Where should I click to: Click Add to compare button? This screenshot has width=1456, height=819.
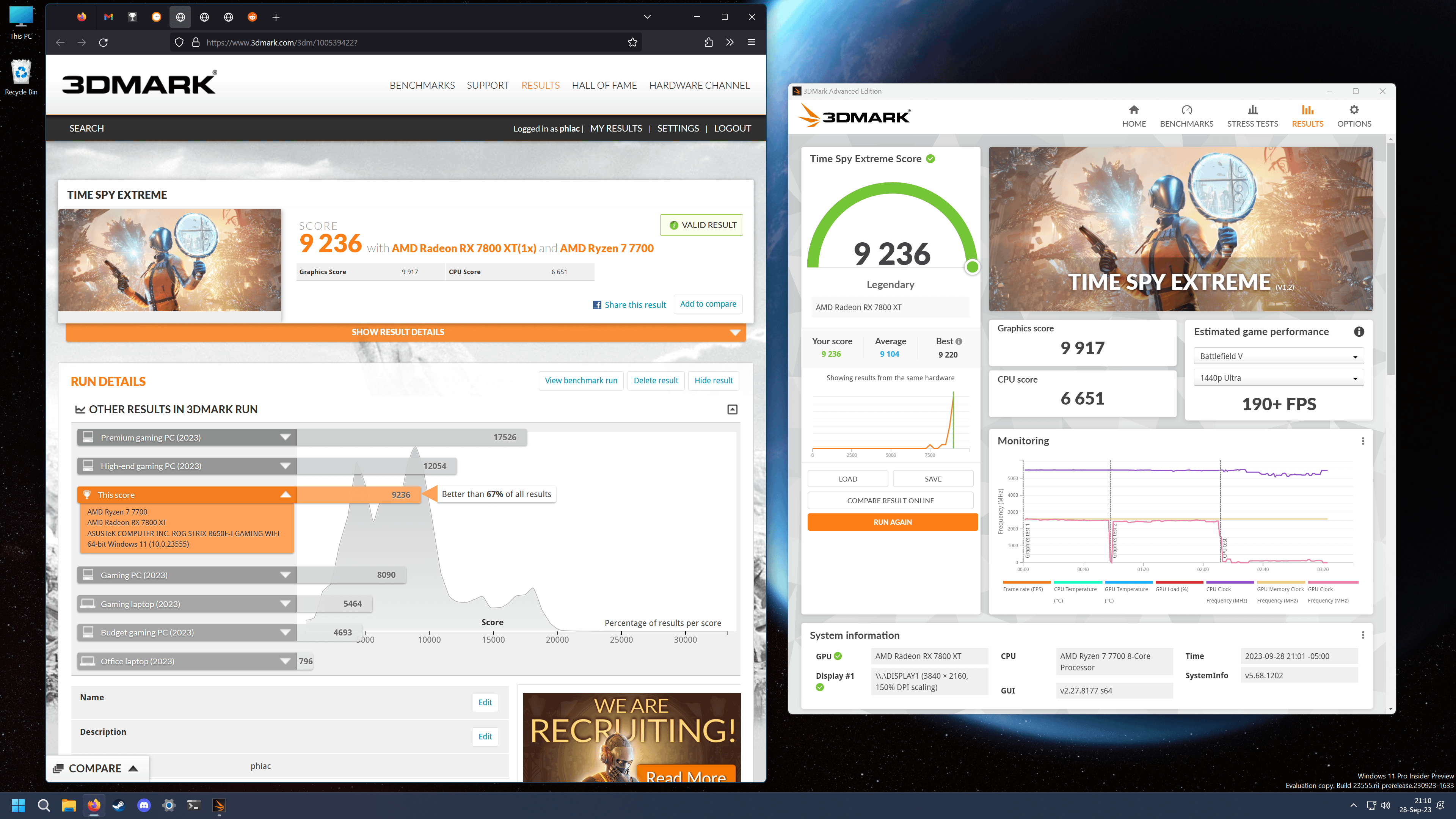point(708,304)
